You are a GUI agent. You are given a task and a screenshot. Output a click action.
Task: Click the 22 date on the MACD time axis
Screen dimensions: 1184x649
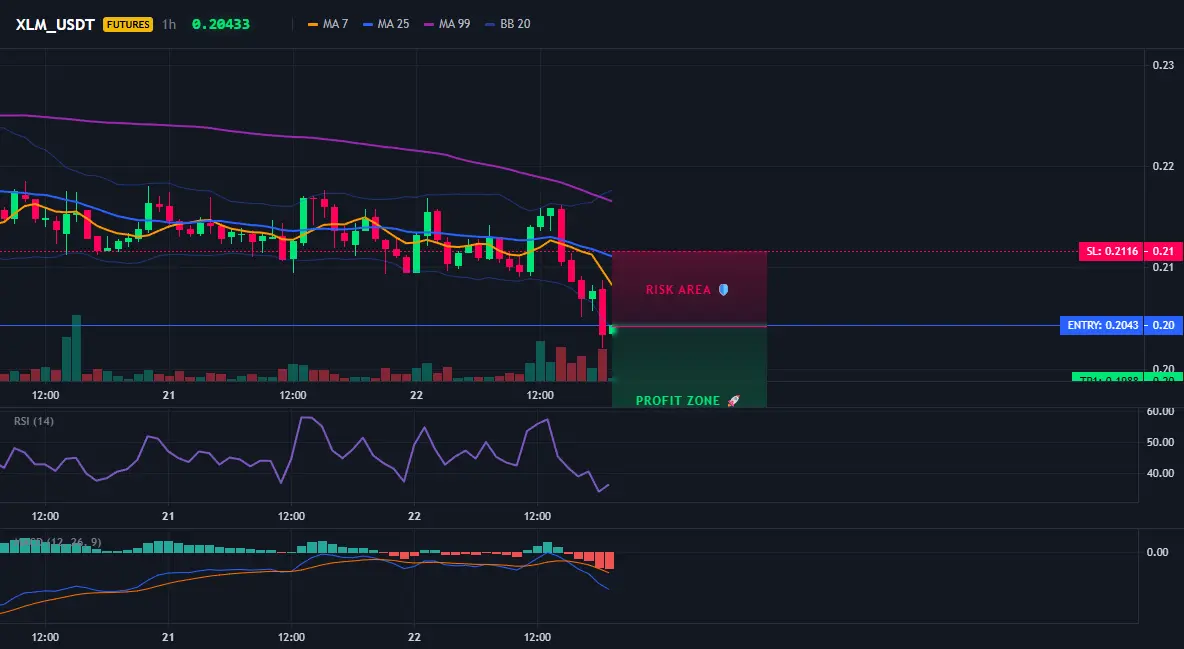(414, 637)
